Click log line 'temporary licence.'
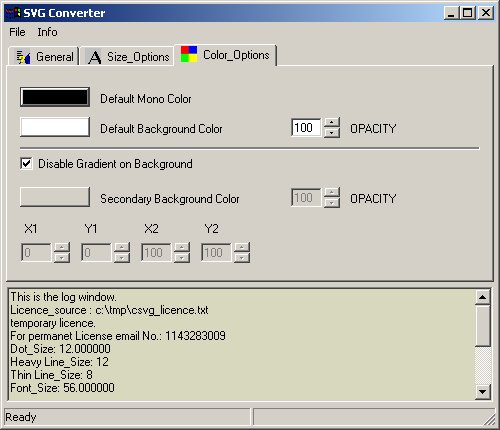Viewport: 500px width, 430px height. [53, 323]
